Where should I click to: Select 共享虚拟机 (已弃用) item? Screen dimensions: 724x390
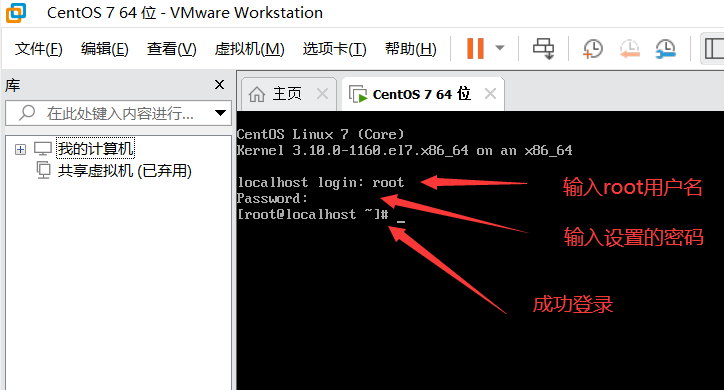coord(125,171)
